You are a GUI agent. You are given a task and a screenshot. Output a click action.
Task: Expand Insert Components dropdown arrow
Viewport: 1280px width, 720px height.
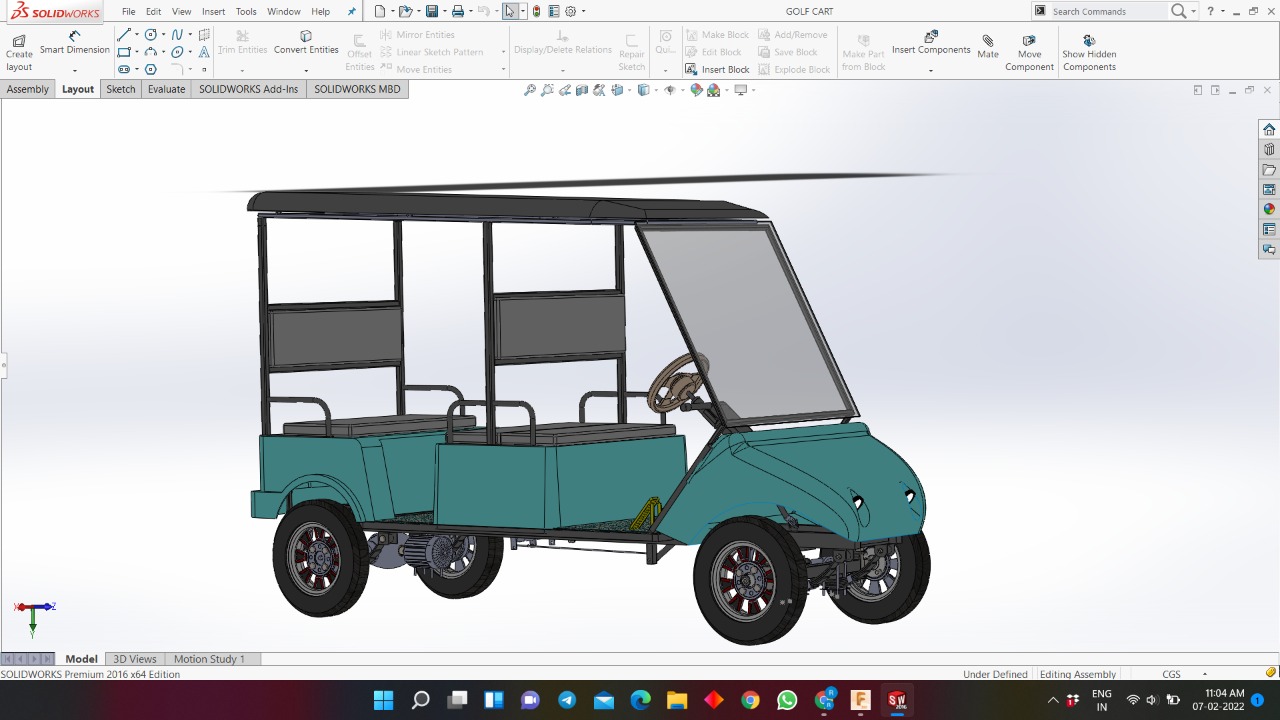coord(931,71)
